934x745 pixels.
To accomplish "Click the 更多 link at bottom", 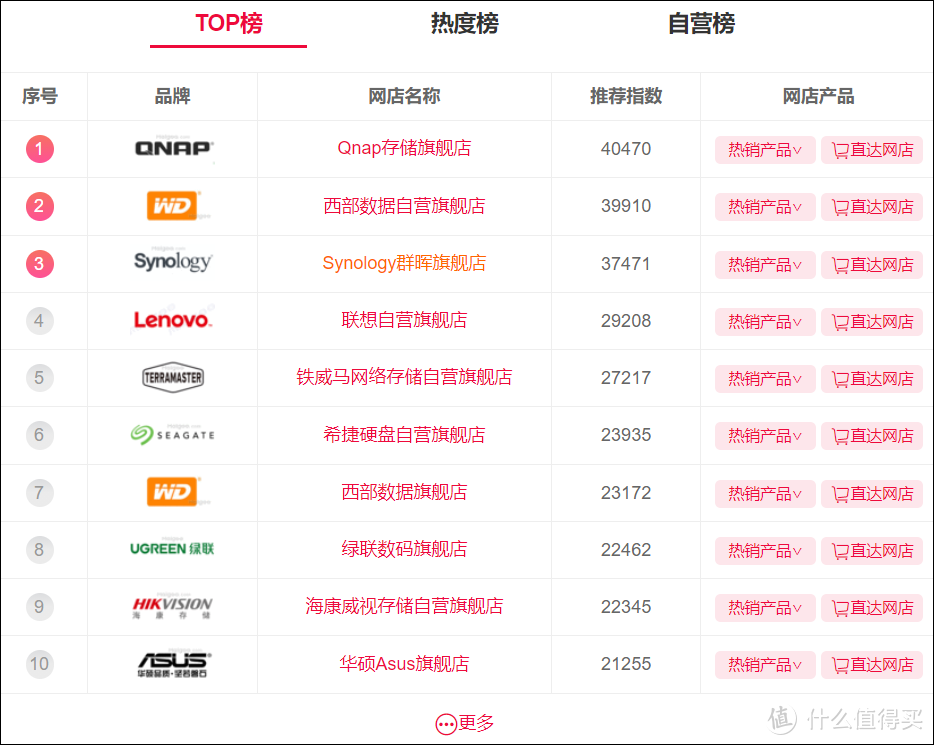I will [x=465, y=723].
